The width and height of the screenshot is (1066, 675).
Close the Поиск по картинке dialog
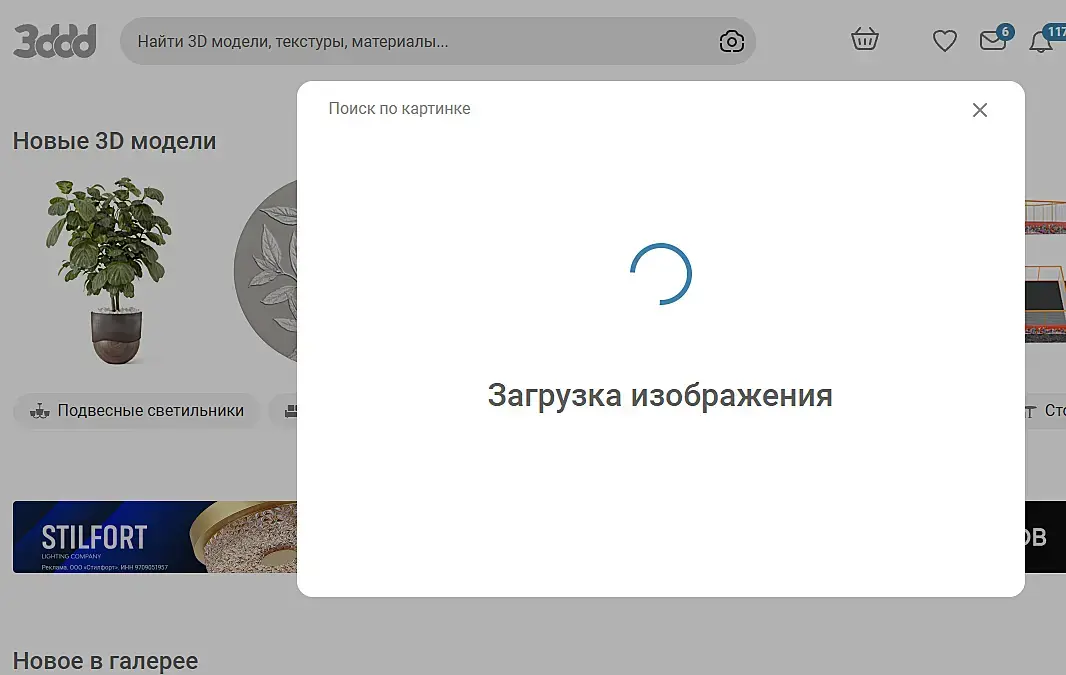[x=980, y=109]
